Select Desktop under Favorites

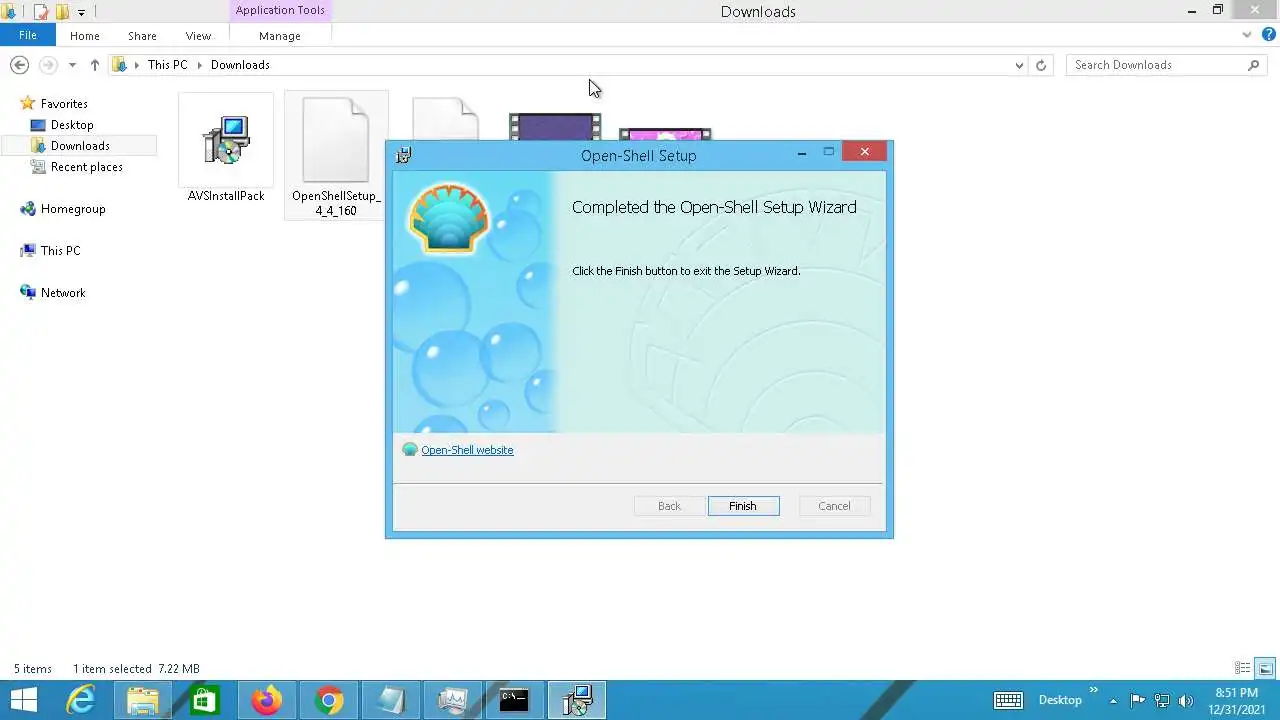72,125
